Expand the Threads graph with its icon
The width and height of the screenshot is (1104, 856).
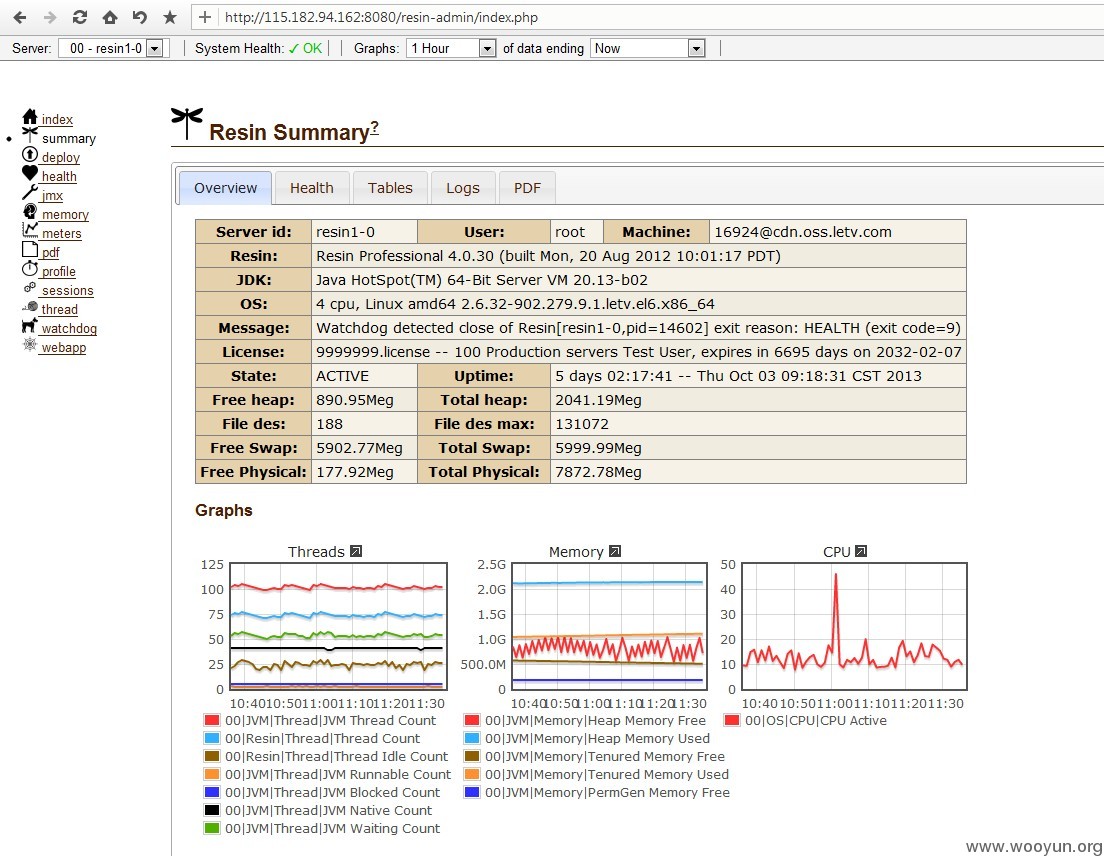356,551
